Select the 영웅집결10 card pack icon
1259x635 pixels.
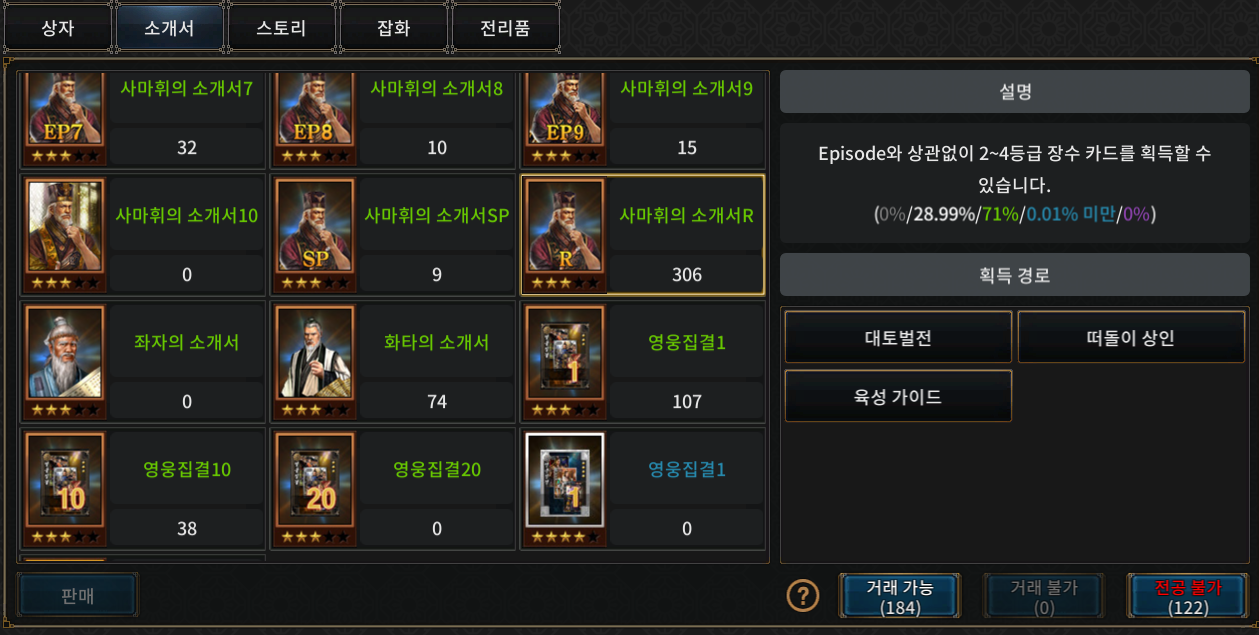point(65,489)
